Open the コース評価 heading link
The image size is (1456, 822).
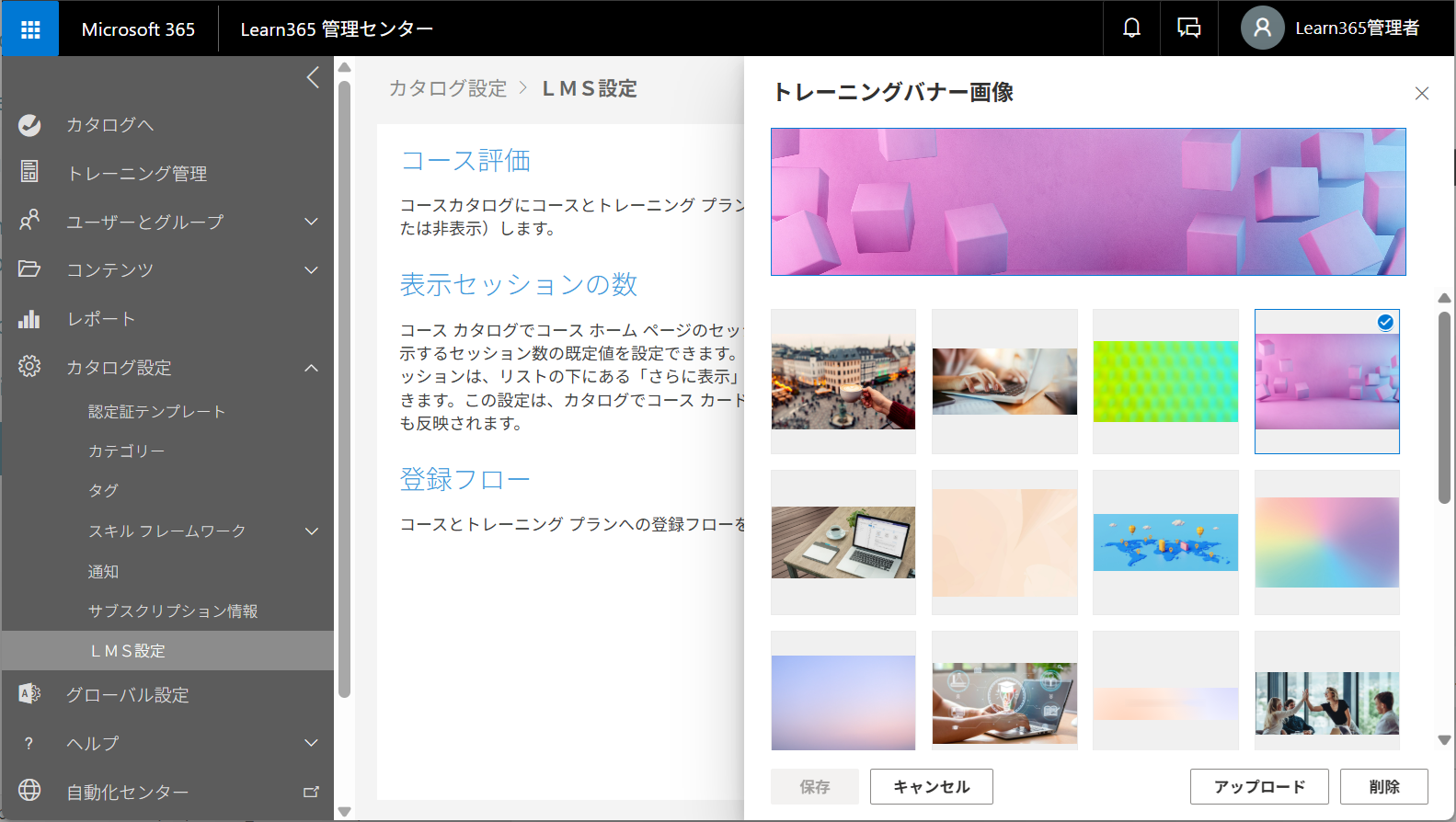(x=465, y=160)
